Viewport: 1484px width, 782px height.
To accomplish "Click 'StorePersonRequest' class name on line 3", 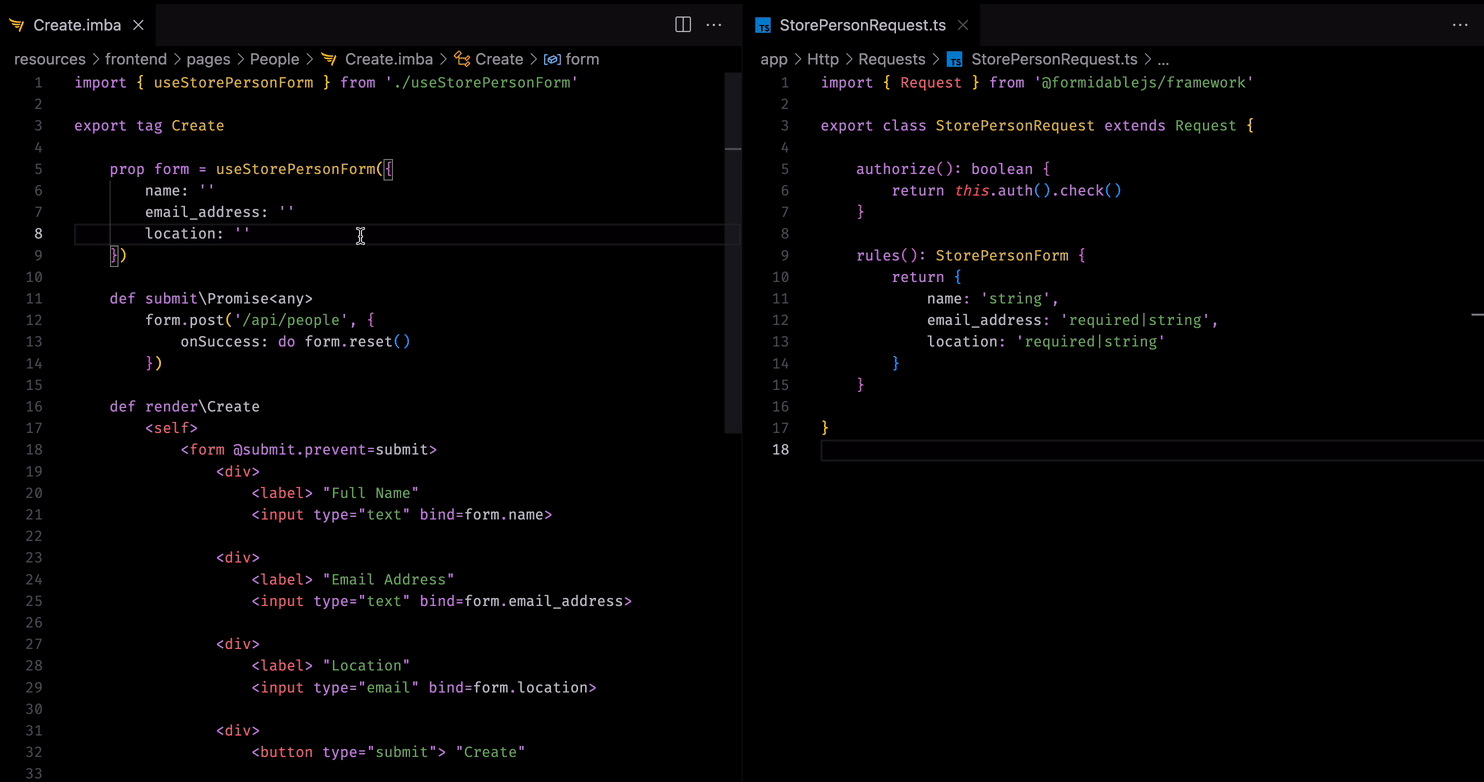I will pyautogui.click(x=1015, y=126).
